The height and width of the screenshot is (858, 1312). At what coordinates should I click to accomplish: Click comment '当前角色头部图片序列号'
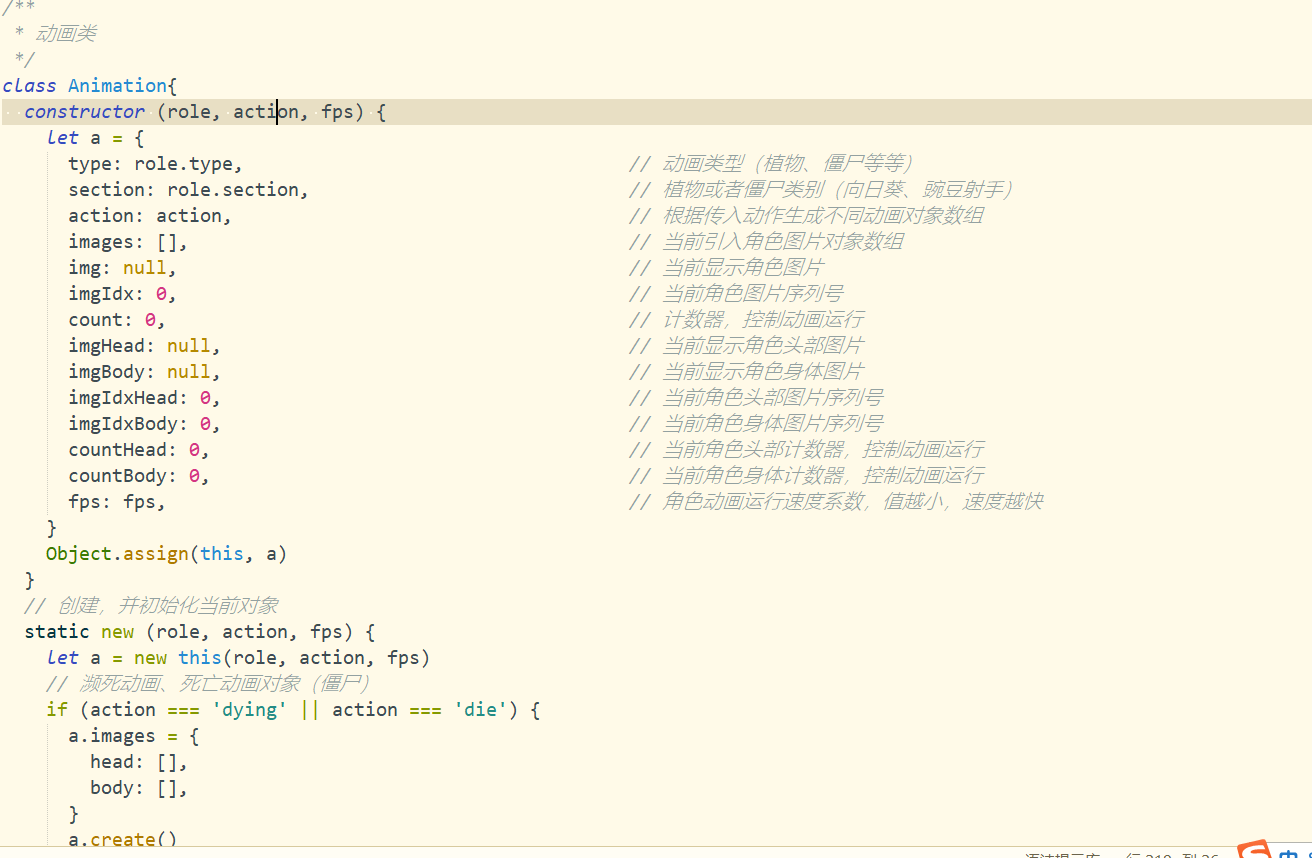tap(773, 397)
